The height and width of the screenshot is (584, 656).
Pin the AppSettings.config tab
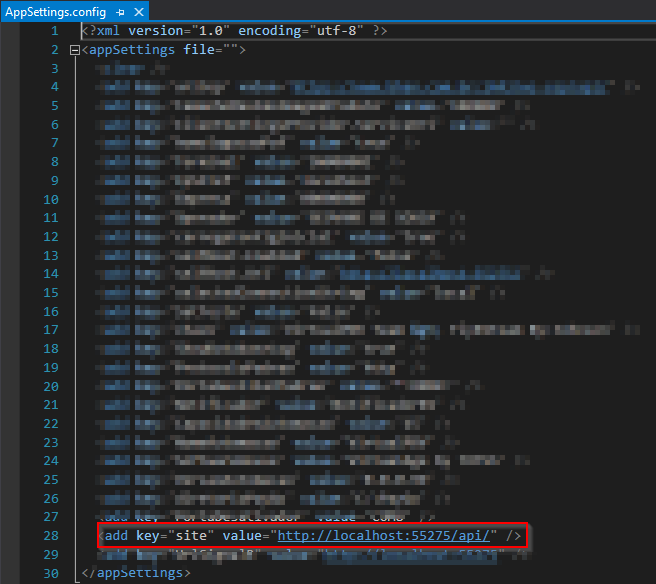tap(120, 13)
